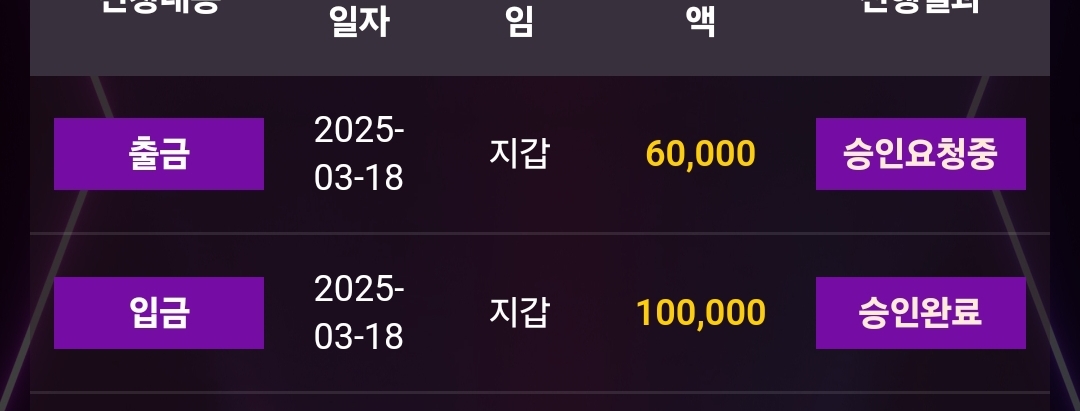This screenshot has height=411, width=1080.
Task: Click the divider between 출금 and 입금 rows
Action: pos(540,233)
